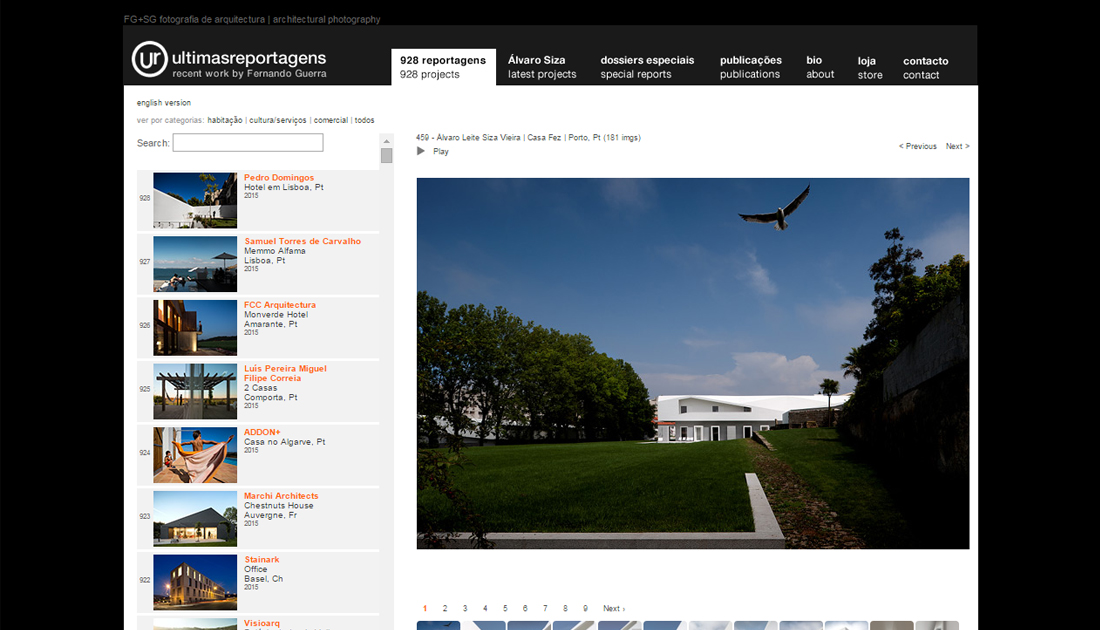Go to page 5 in pagination

[505, 608]
